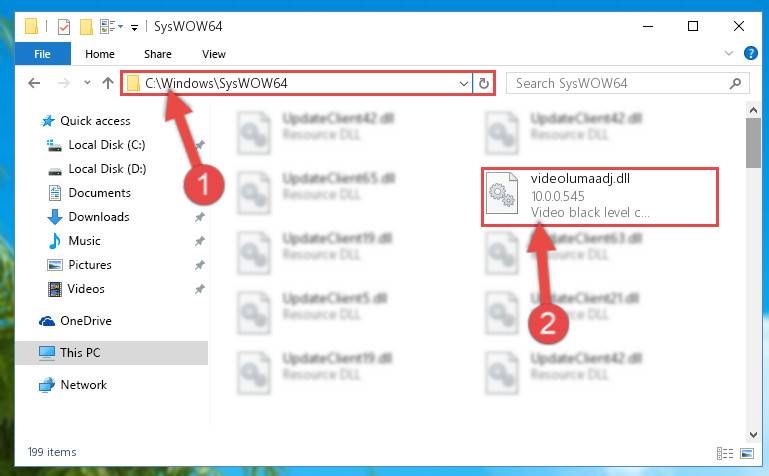Viewport: 769px width, 476px height.
Task: Click the Properties icon in quick access toolbar
Action: [64, 26]
